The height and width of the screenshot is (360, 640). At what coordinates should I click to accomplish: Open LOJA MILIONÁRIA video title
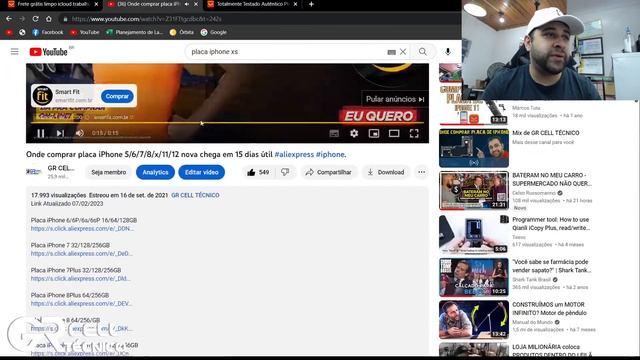click(x=552, y=351)
